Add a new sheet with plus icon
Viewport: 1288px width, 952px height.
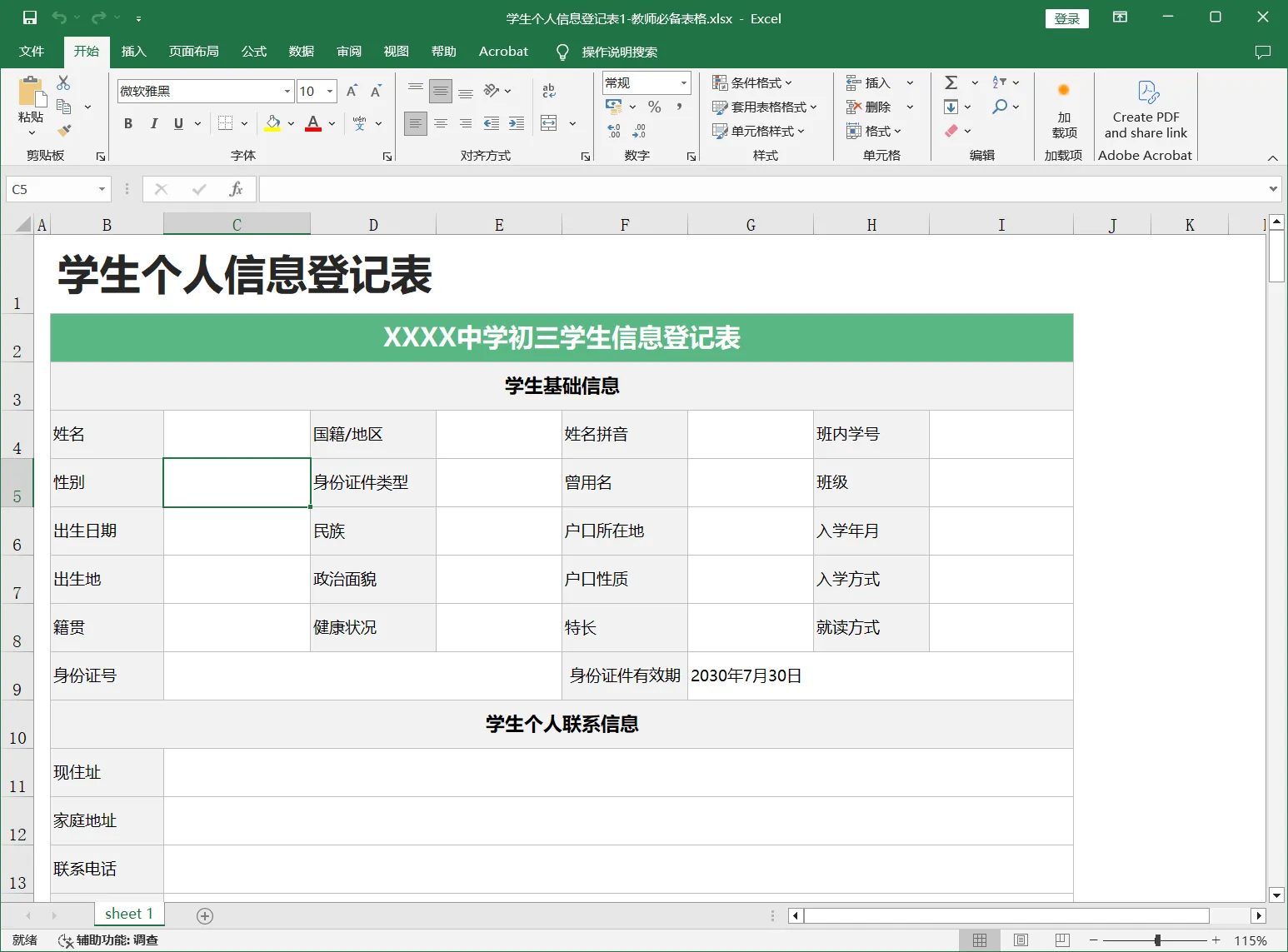205,915
